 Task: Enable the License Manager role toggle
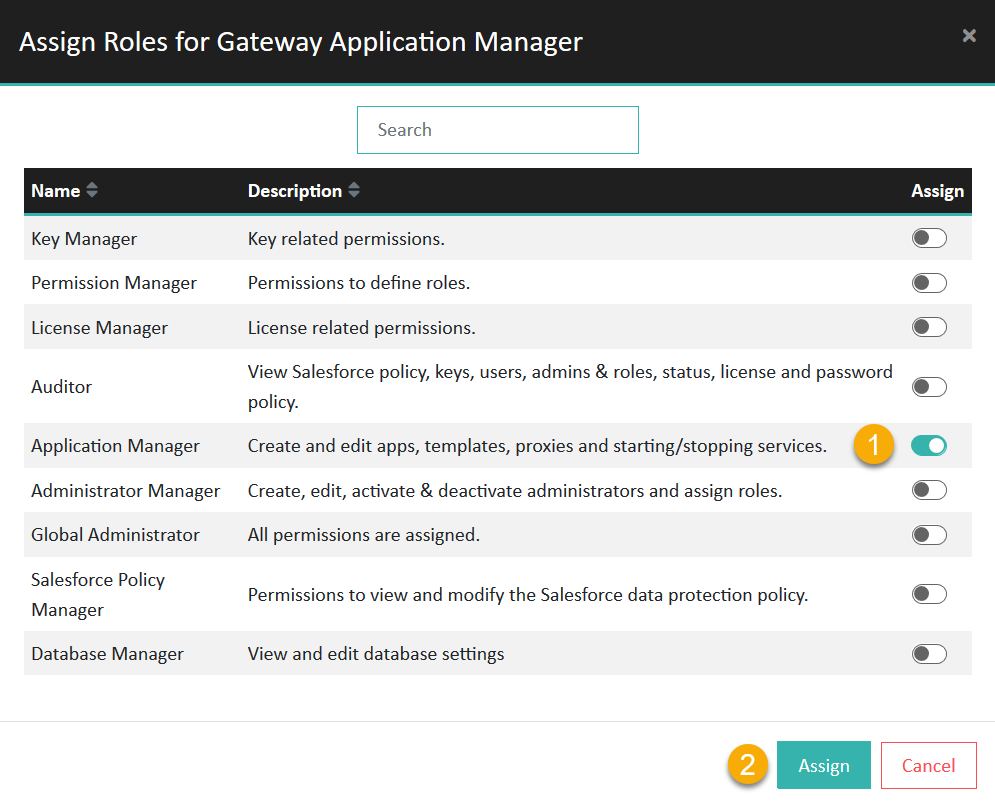click(x=929, y=327)
